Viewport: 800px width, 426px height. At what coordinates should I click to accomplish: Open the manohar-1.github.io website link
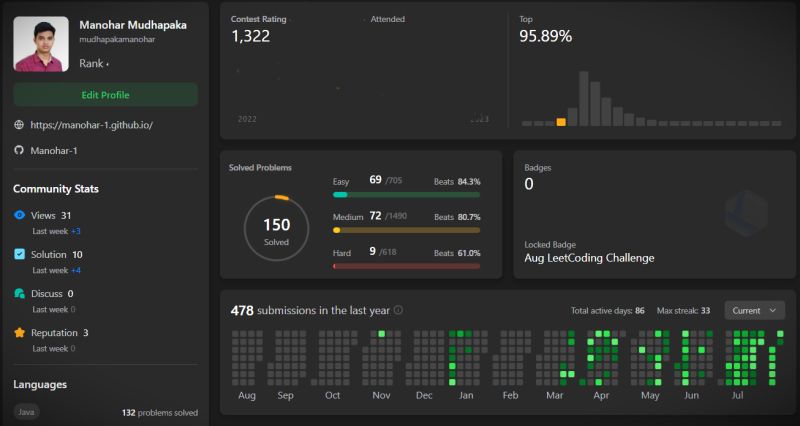coord(91,125)
